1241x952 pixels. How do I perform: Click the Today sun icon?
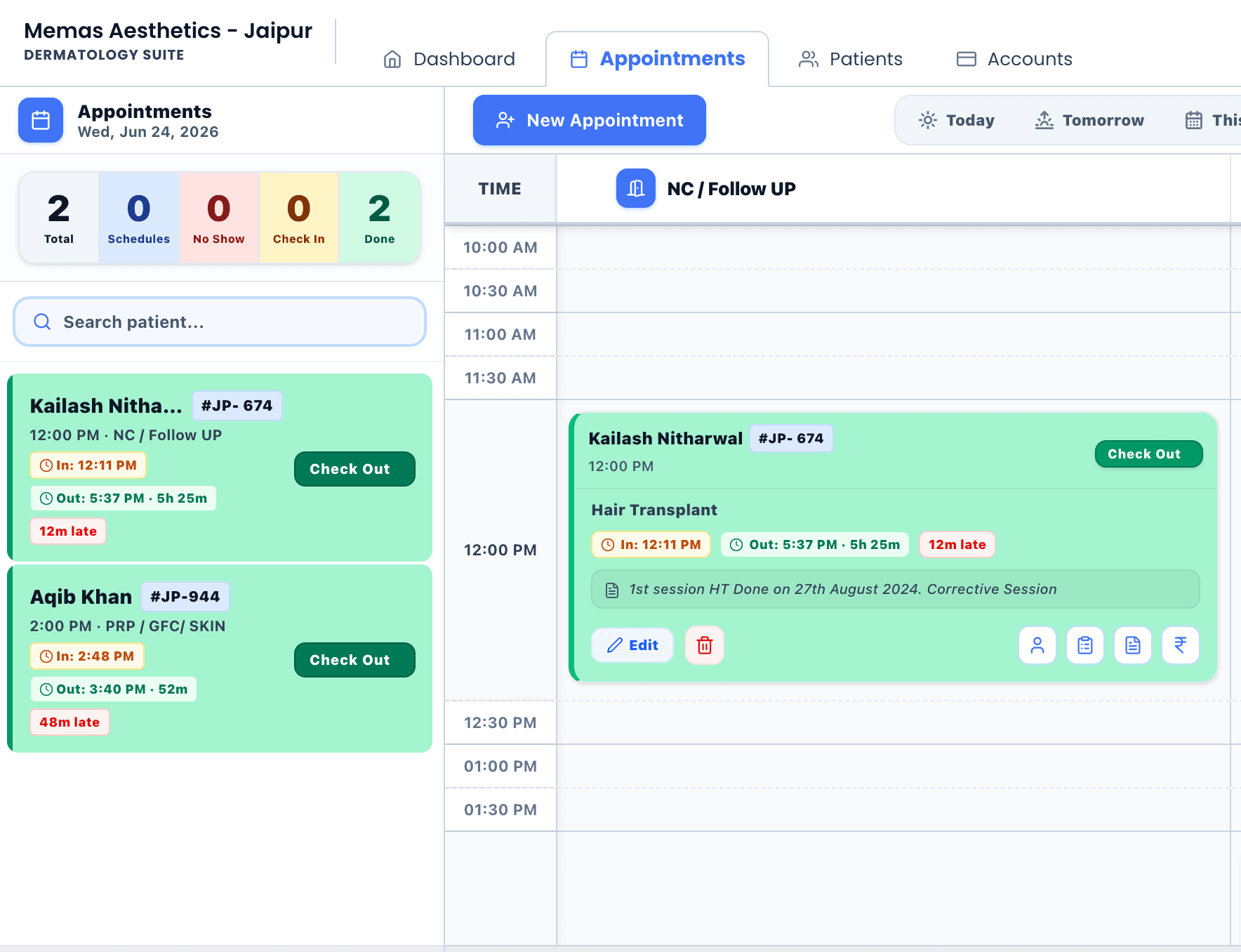point(928,120)
